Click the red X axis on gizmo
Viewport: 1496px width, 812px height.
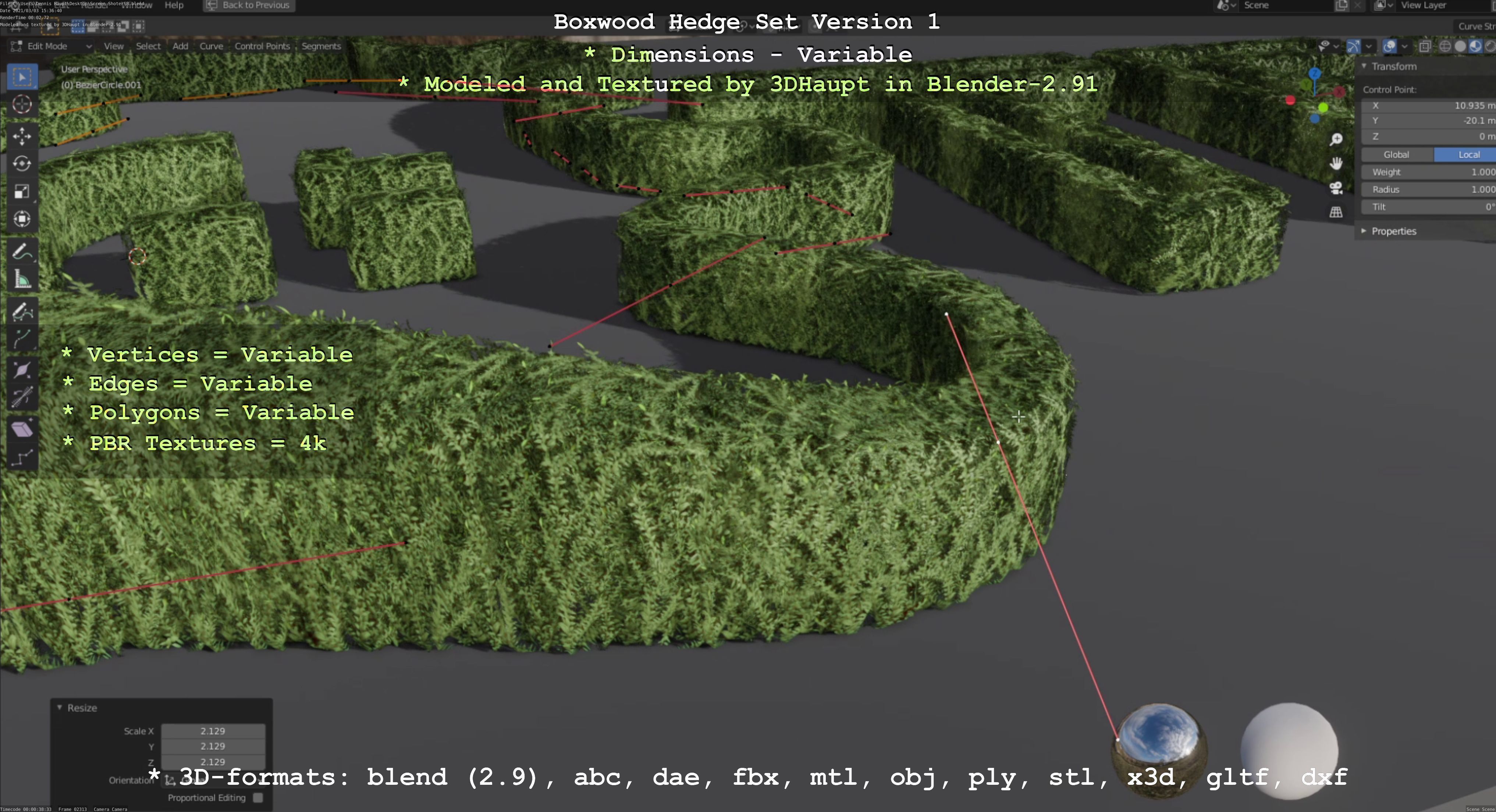pos(1339,92)
